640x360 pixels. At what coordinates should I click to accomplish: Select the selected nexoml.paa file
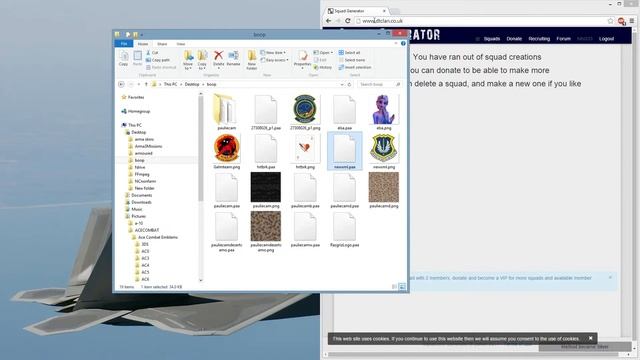pos(344,151)
